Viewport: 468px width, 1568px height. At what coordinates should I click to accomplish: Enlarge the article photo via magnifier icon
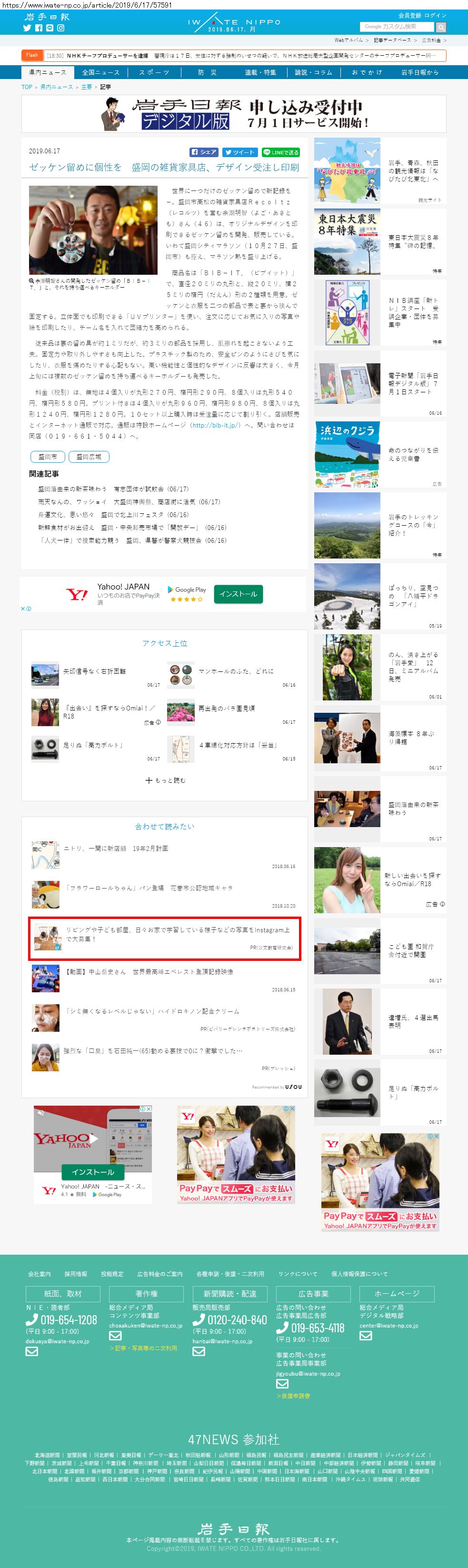[x=31, y=281]
